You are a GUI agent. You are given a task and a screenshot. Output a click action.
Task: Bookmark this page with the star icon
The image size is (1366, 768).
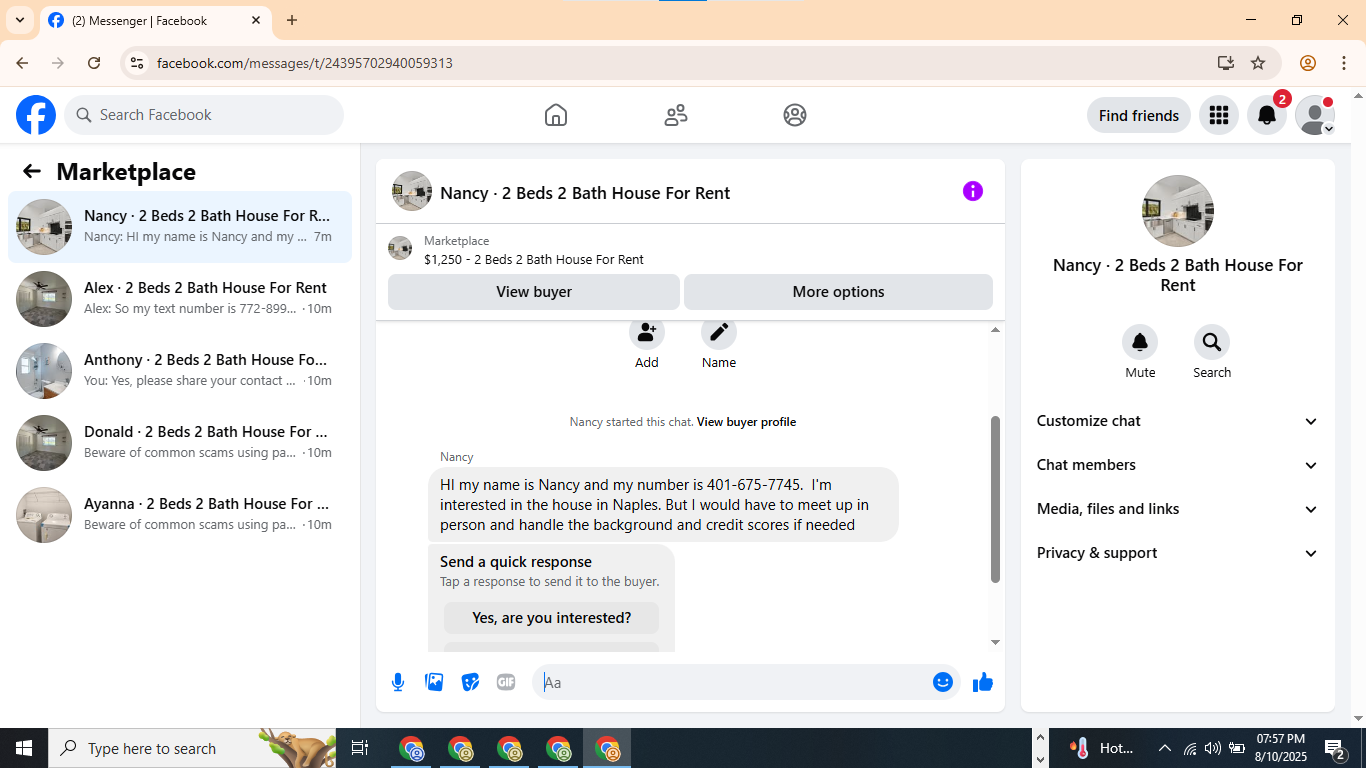click(x=1258, y=63)
